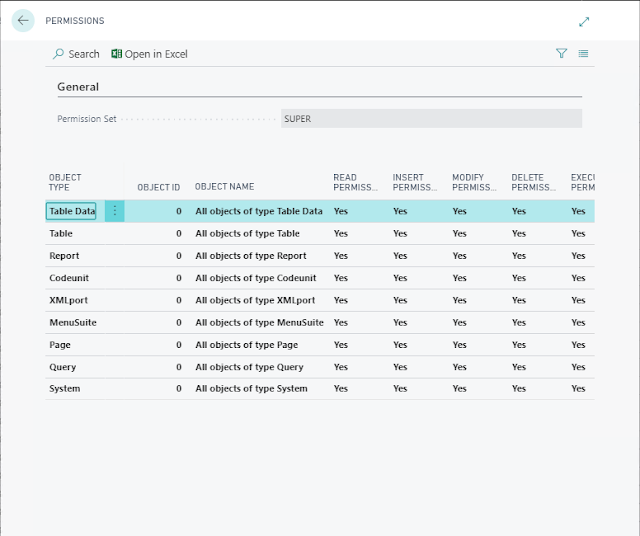Click 'All objects of type MenuSuite'

tap(259, 322)
